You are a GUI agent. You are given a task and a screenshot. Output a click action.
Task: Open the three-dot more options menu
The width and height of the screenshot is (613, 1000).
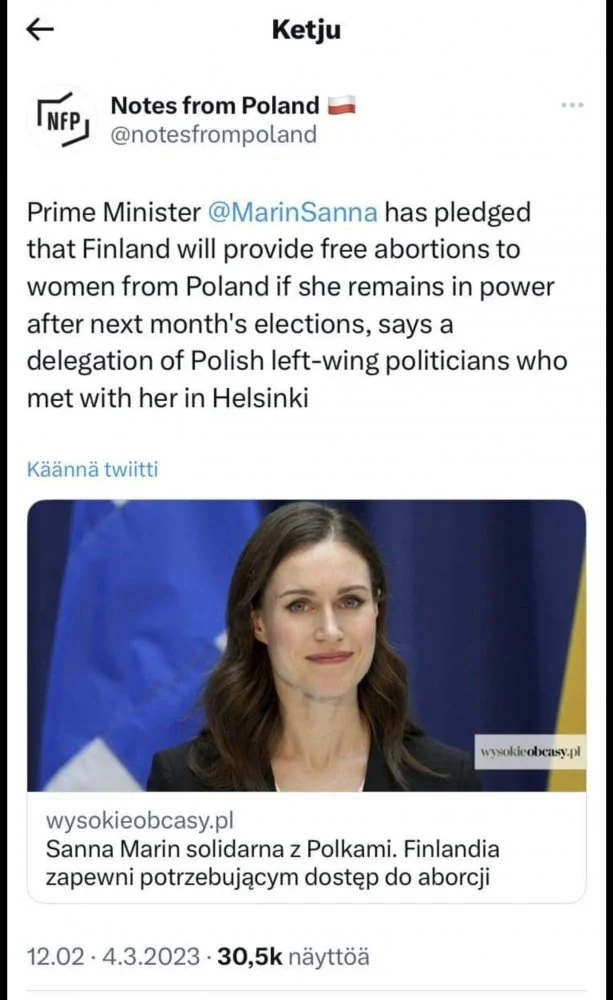(x=572, y=105)
